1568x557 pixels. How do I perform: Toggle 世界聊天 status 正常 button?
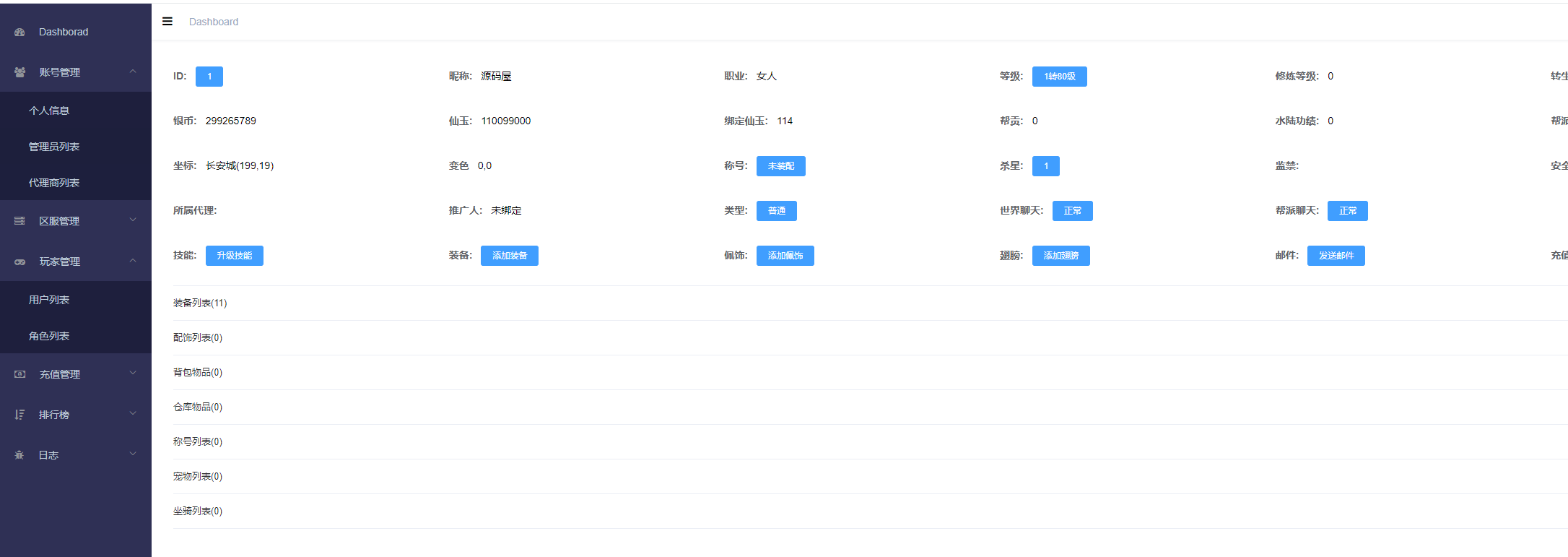click(x=1072, y=211)
